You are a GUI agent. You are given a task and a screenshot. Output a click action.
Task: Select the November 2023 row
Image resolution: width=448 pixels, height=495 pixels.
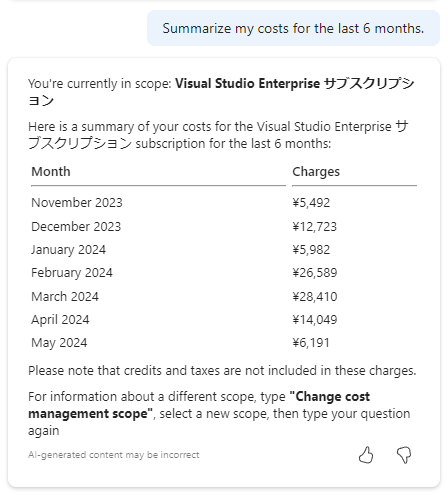(x=224, y=203)
